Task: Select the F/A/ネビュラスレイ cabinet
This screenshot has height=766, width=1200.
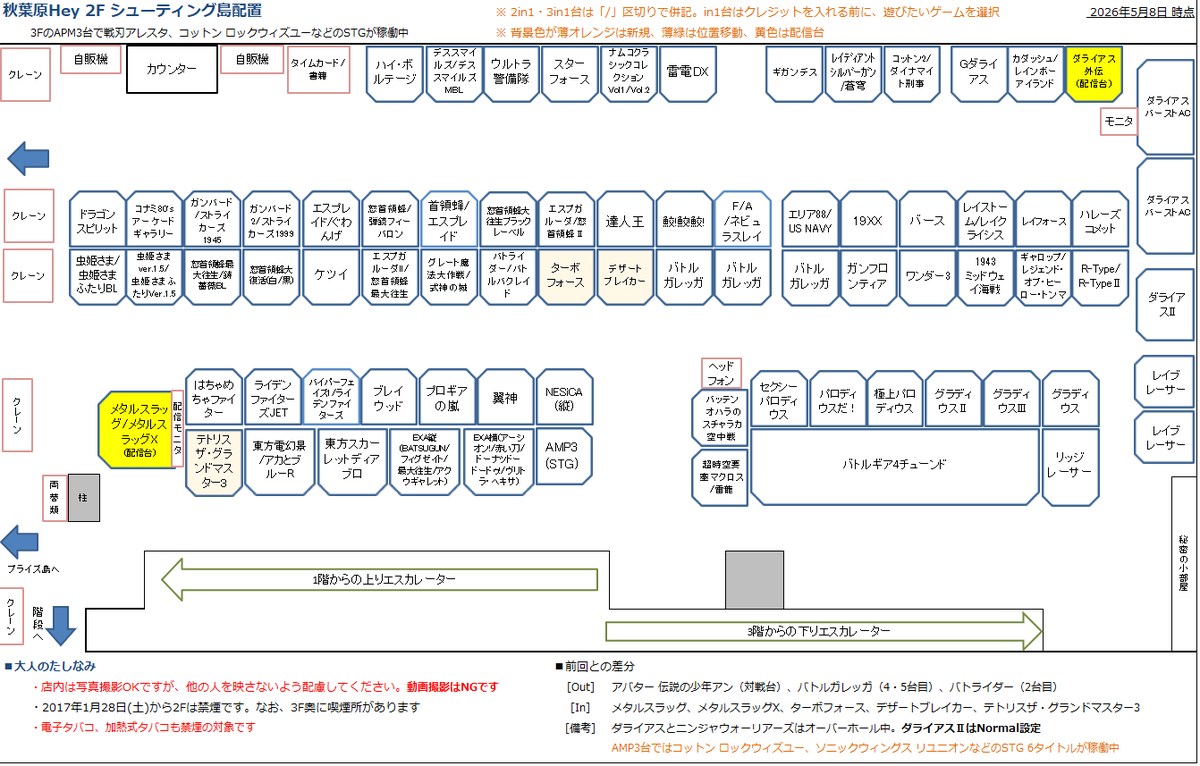Action: (742, 220)
